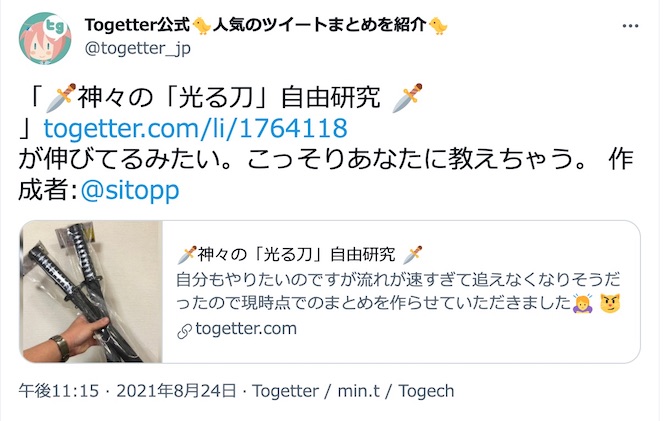Image resolution: width=663 pixels, height=421 pixels.
Task: Click the first chick emoji in display name
Action: pyautogui.click(x=202, y=26)
